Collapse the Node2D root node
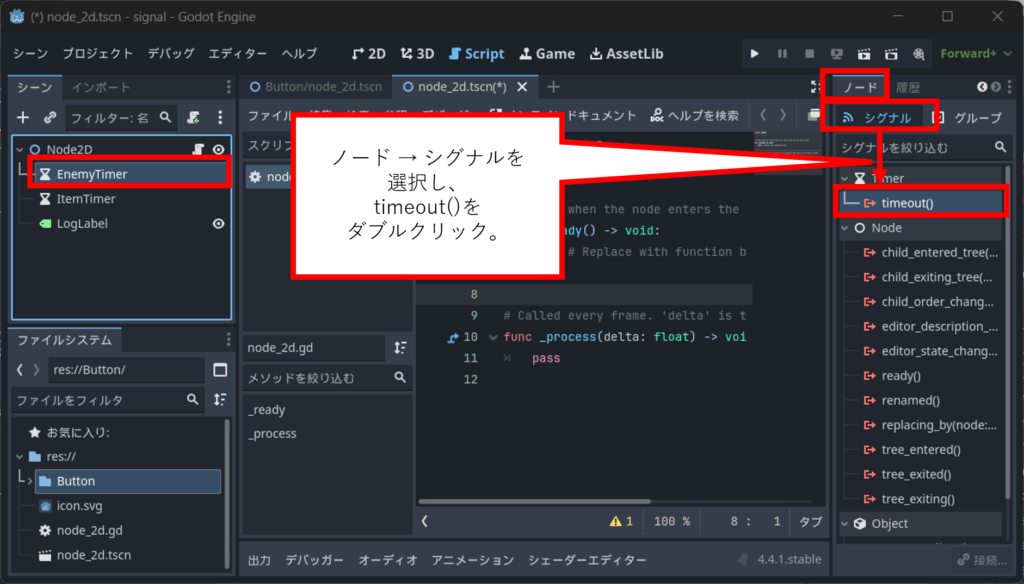 tap(20, 150)
